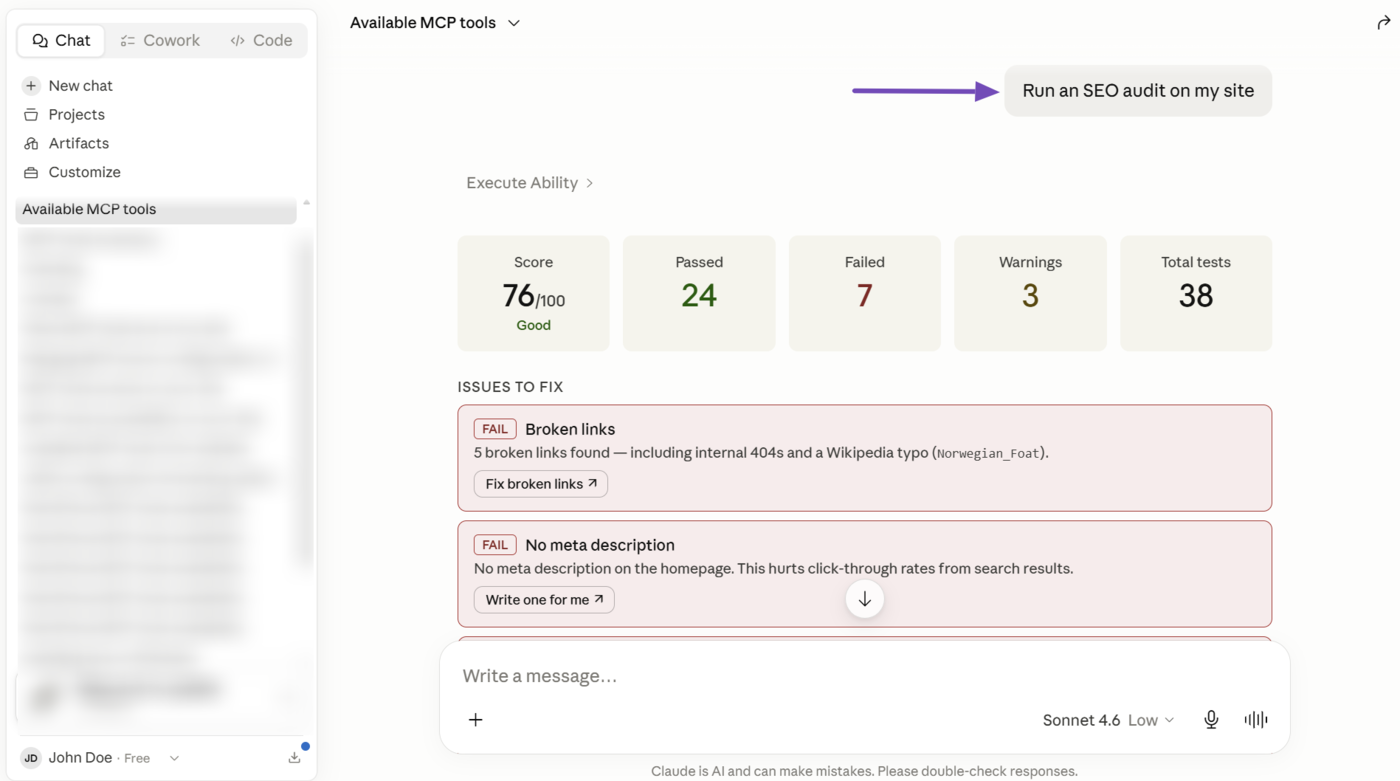The height and width of the screenshot is (781, 1400).
Task: Start a New chat
Action: (80, 86)
